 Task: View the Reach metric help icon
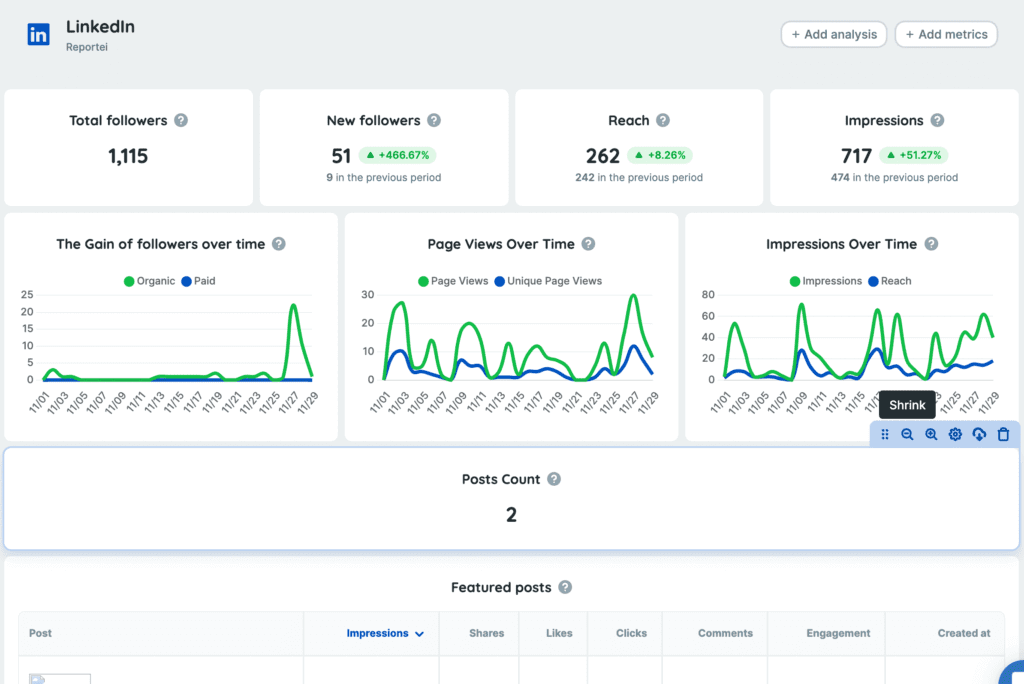coord(664,120)
